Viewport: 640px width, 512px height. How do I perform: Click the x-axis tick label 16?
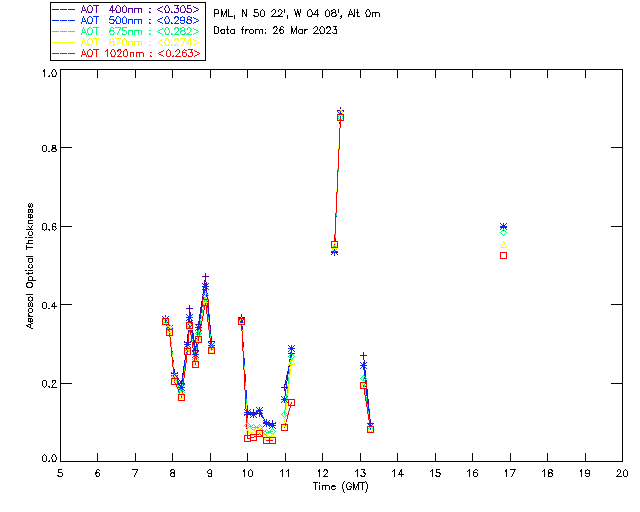(473, 473)
